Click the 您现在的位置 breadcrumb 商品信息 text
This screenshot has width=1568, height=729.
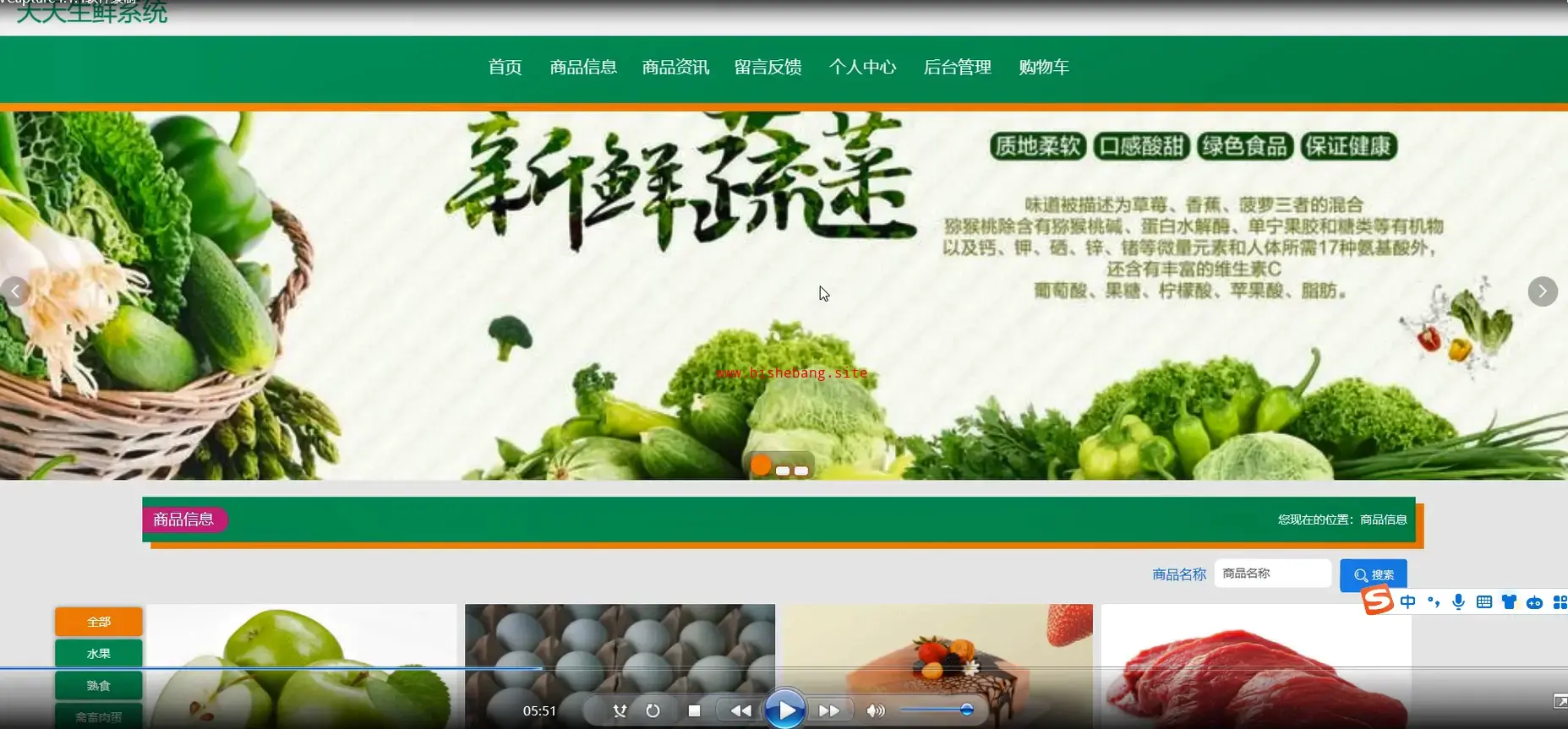pos(1383,520)
